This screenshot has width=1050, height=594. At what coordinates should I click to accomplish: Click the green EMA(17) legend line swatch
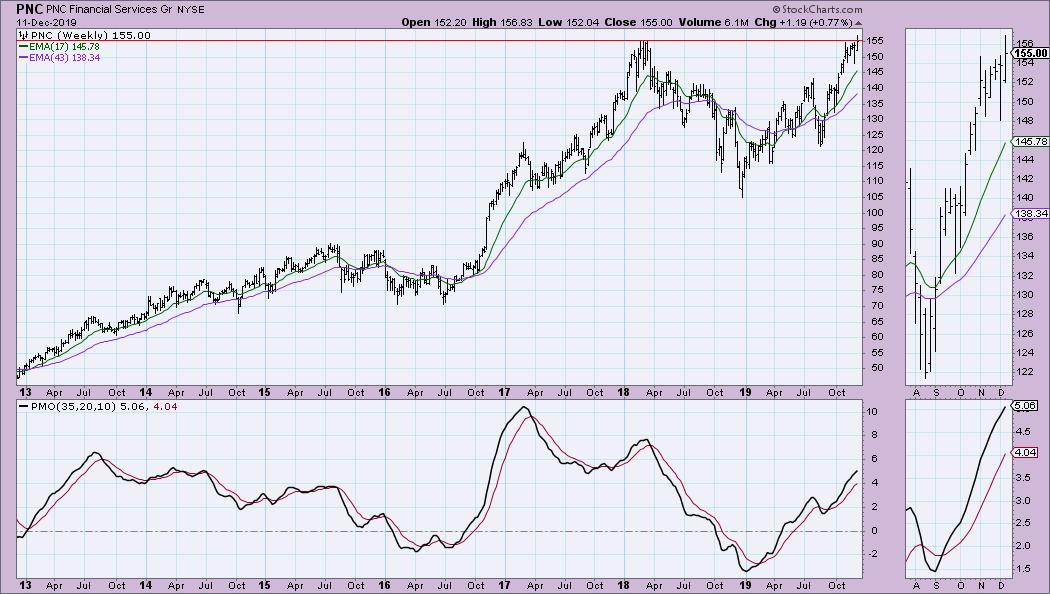(23, 47)
